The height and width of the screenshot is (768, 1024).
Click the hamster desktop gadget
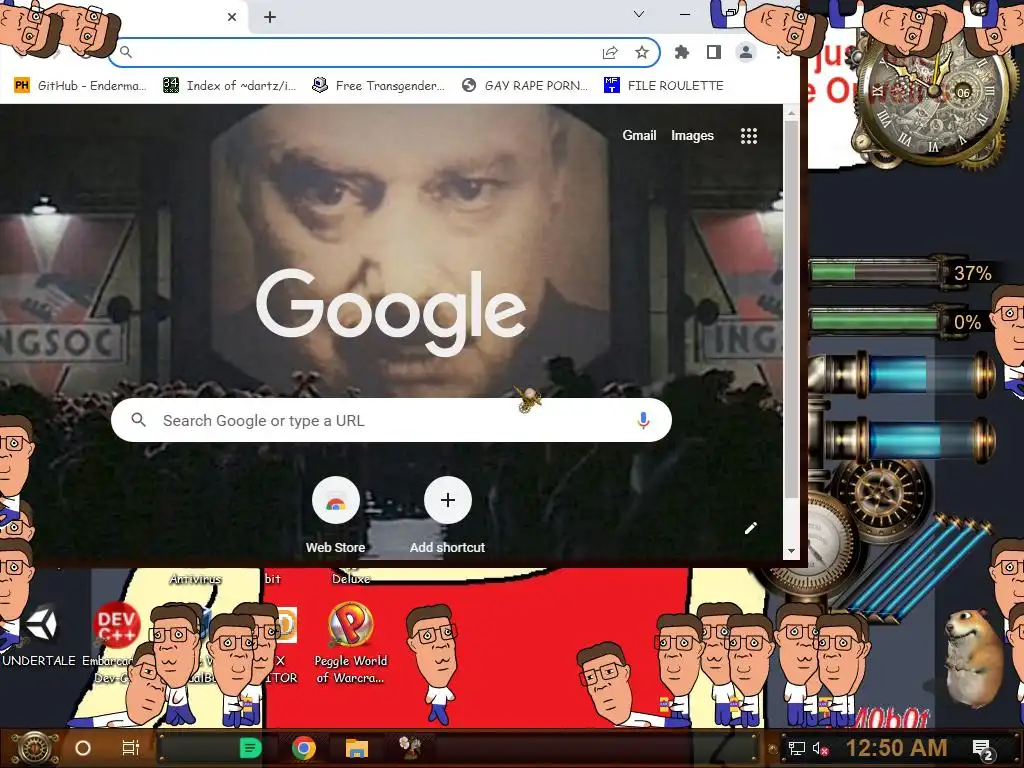click(974, 656)
